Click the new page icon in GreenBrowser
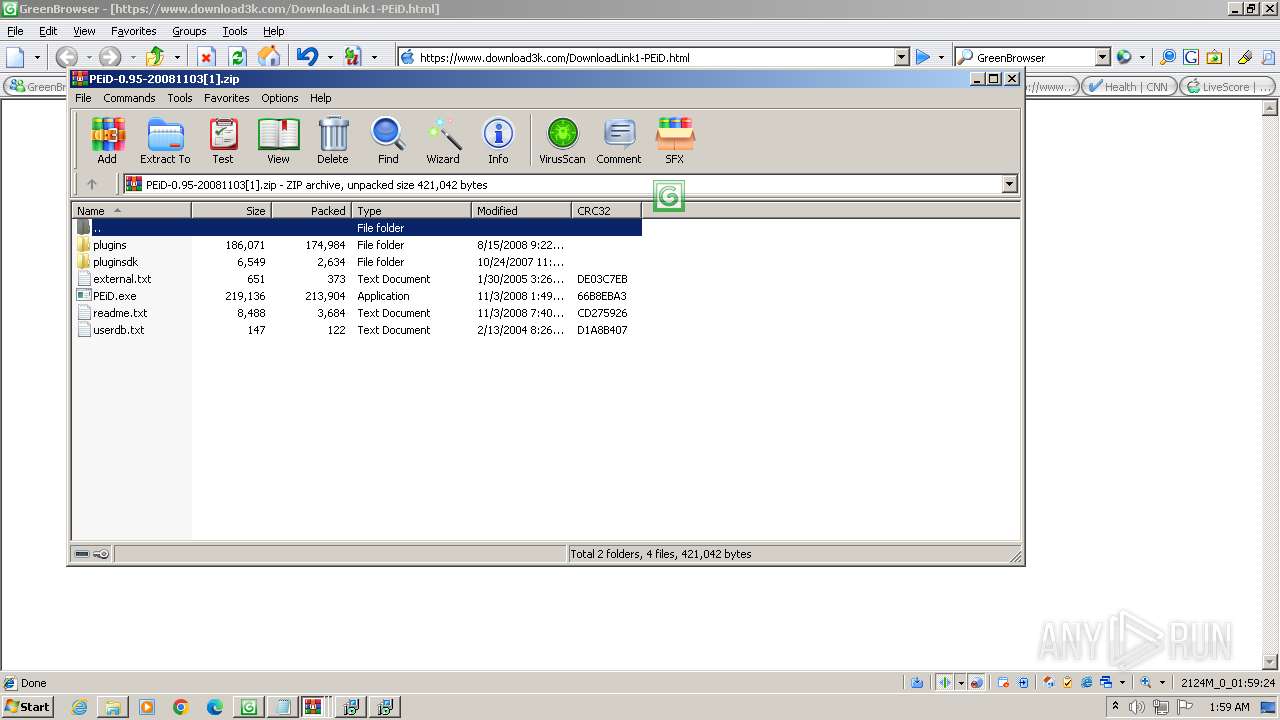 point(16,57)
